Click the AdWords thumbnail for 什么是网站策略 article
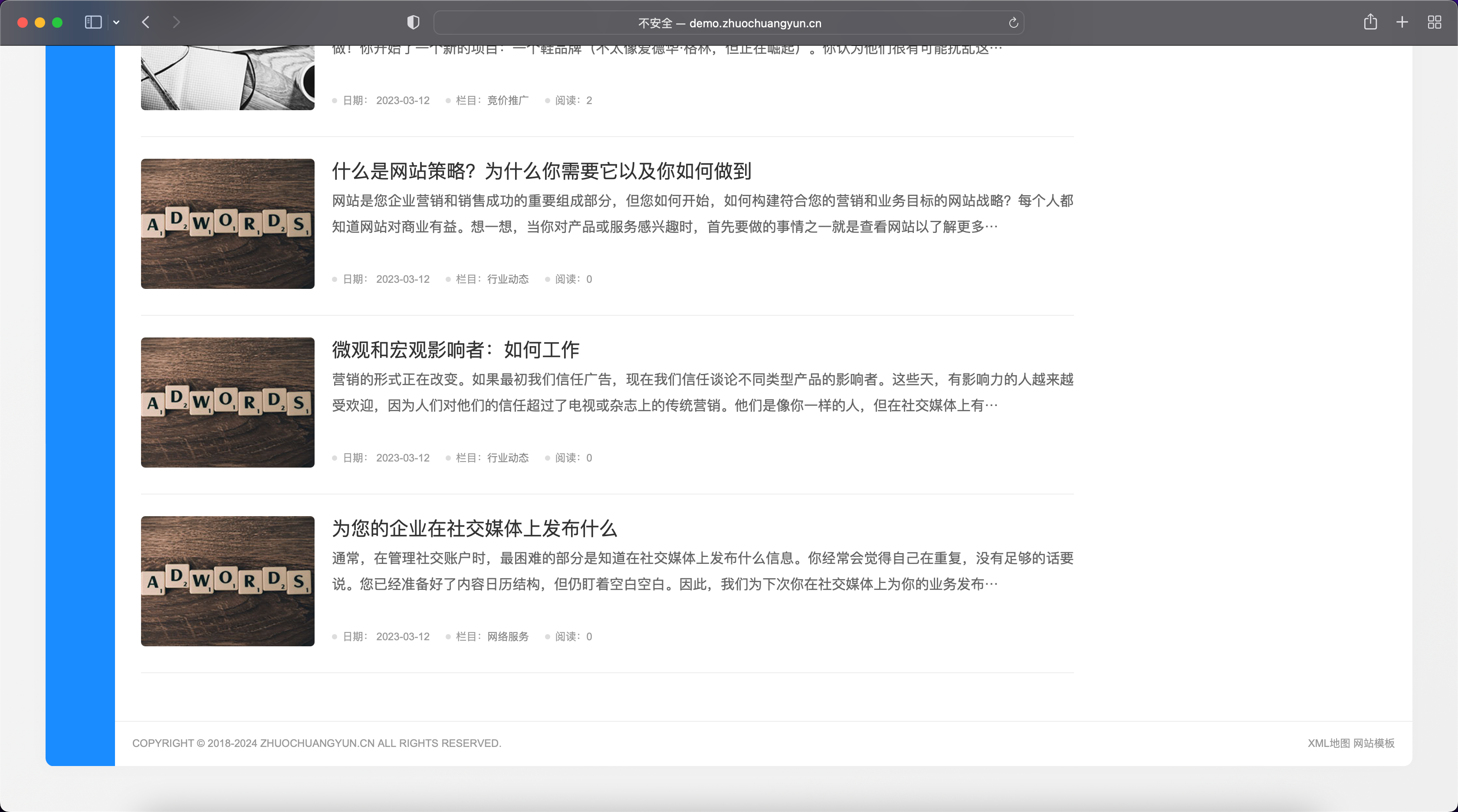 click(x=227, y=223)
